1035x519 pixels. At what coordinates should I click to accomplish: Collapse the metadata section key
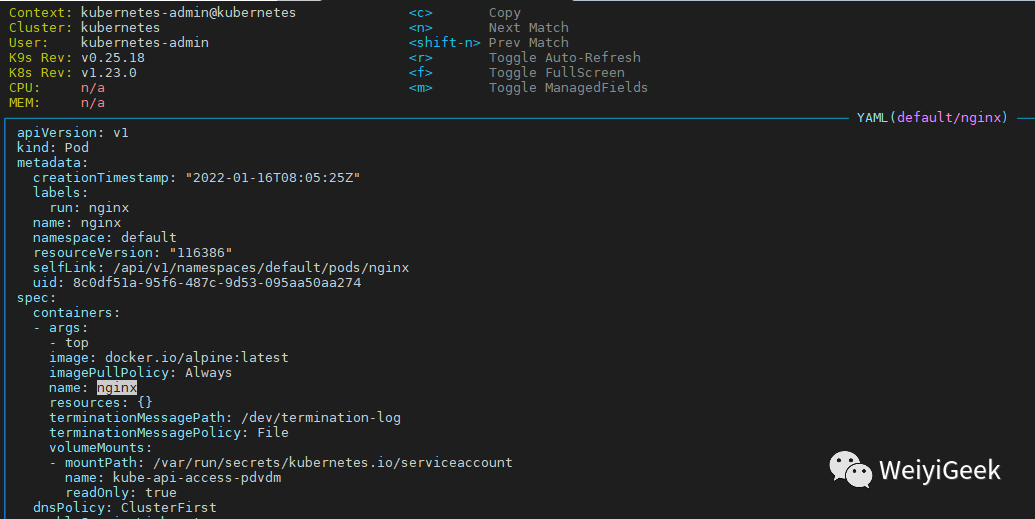[52, 163]
